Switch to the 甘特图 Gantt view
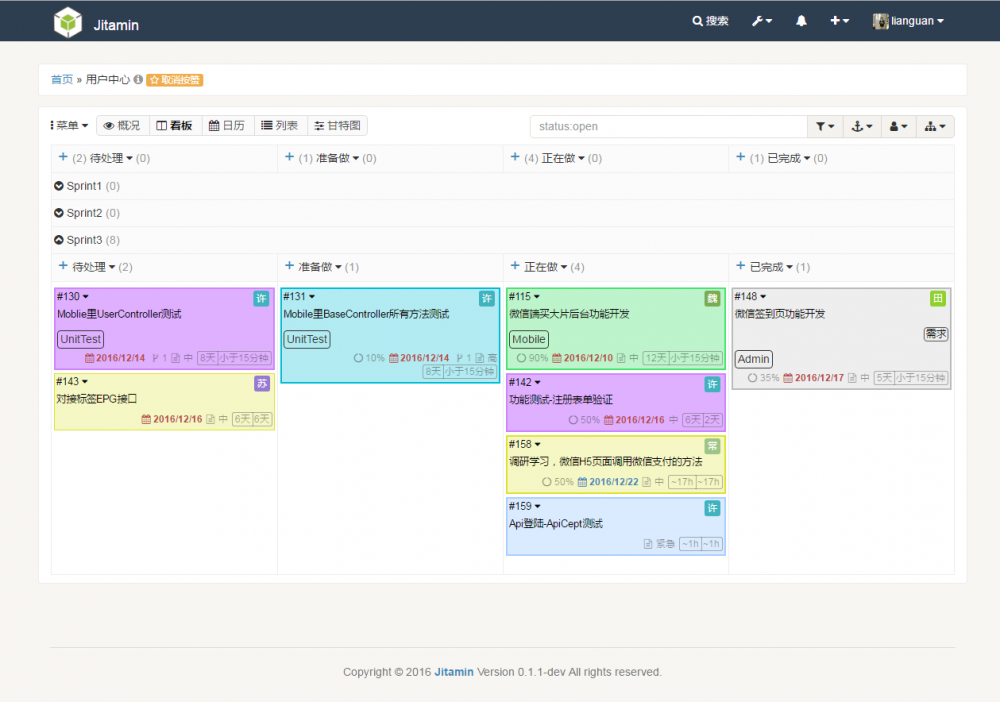1000x702 pixels. [x=337, y=126]
